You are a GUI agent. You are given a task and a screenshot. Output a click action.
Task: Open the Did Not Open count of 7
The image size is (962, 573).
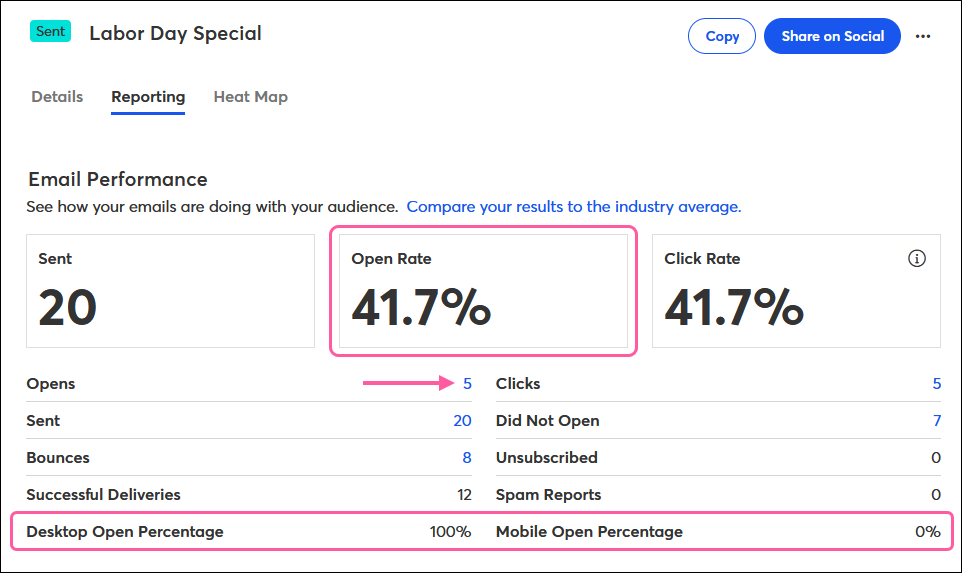936,421
